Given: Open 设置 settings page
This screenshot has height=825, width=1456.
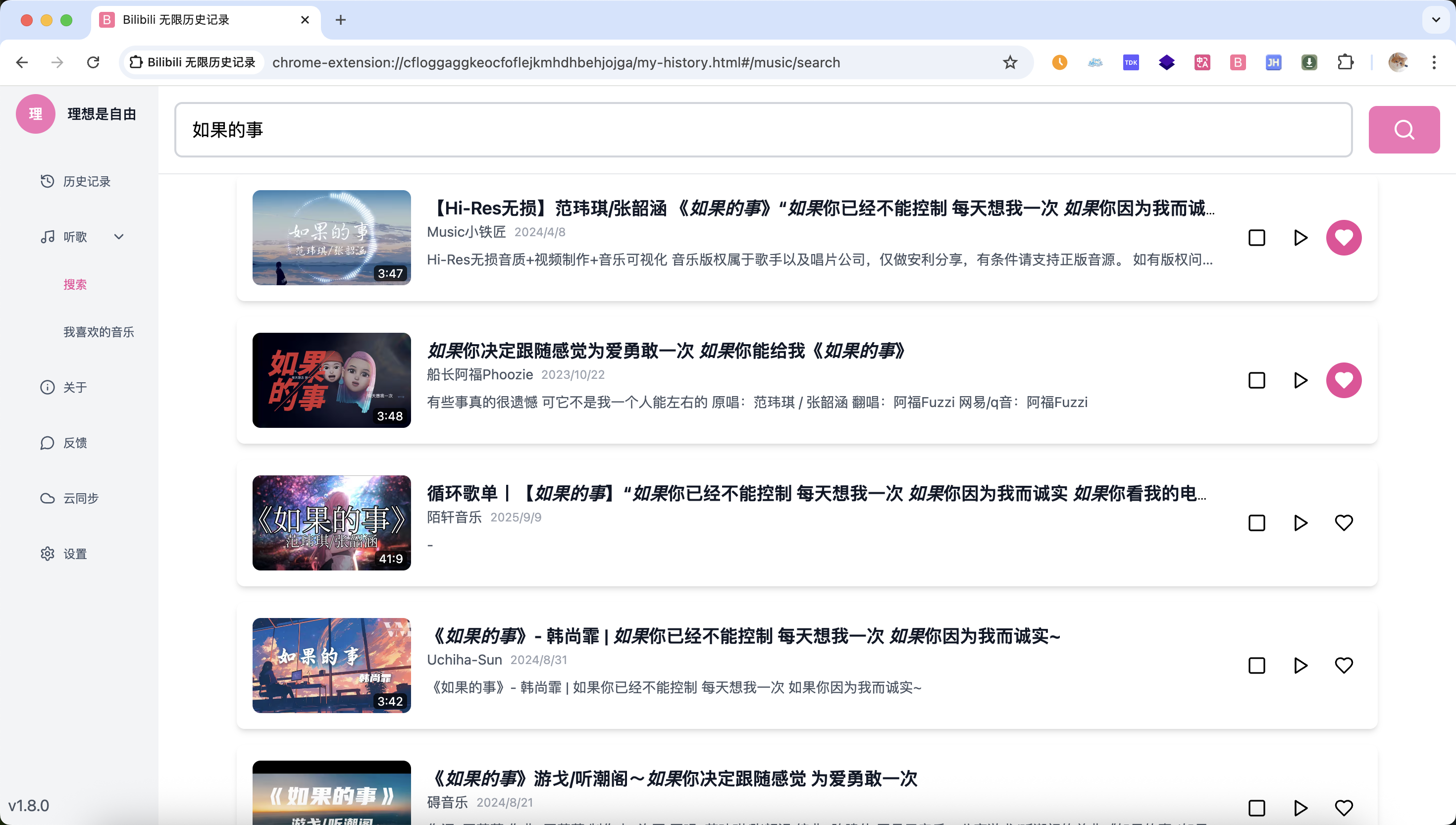Looking at the screenshot, I should pyautogui.click(x=75, y=554).
